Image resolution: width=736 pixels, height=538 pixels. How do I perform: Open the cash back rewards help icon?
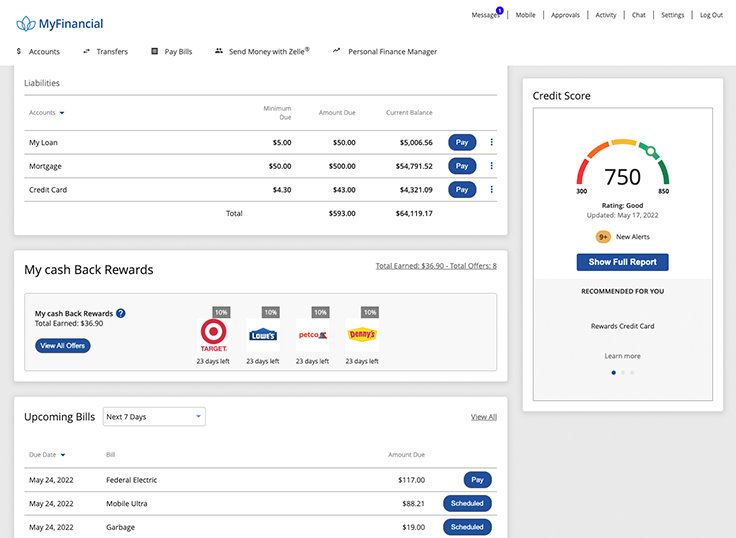[121, 313]
